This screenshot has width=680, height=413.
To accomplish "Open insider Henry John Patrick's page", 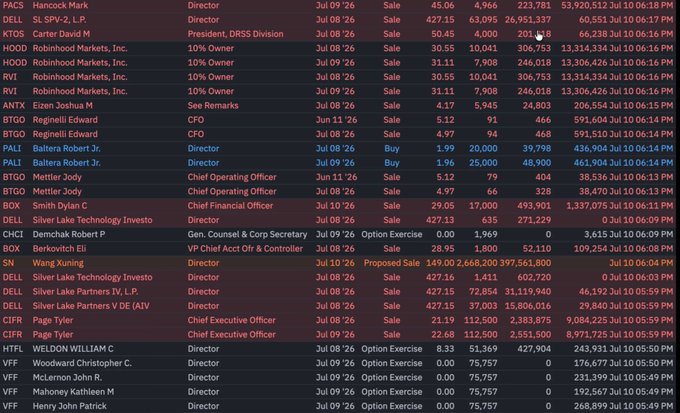I will tap(69, 406).
